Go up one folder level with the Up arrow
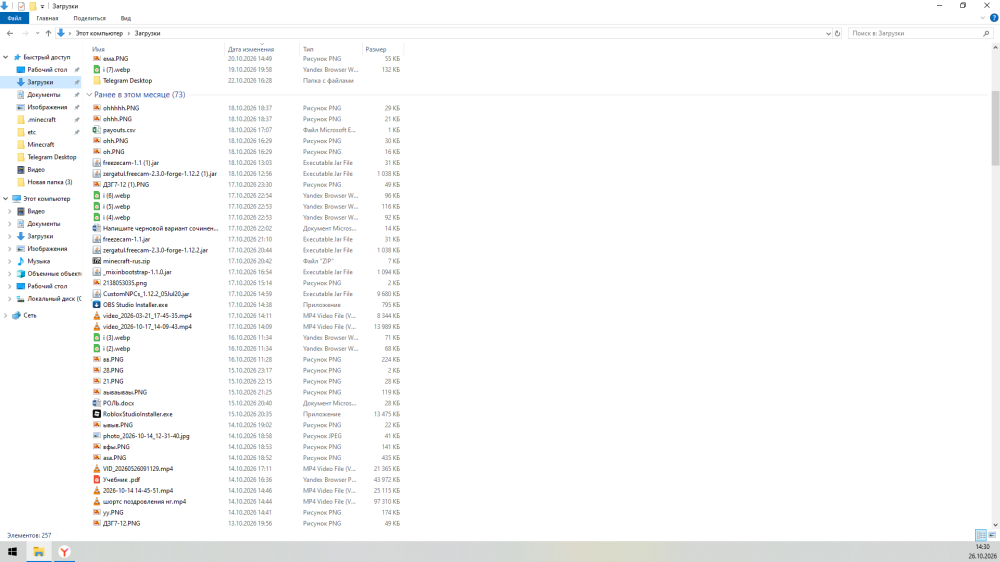The width and height of the screenshot is (1000, 562). 48,33
